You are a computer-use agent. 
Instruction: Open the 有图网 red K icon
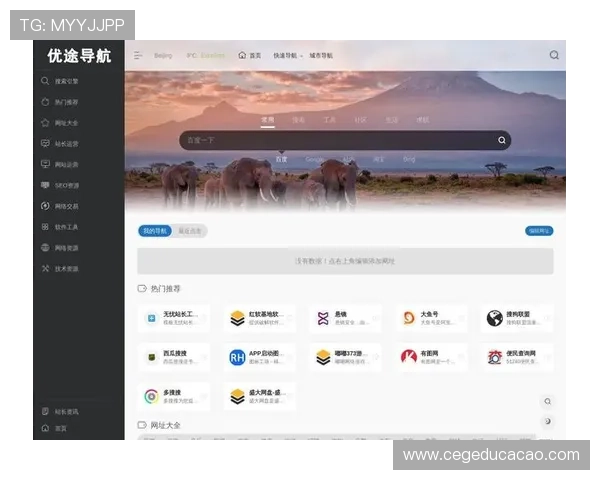[x=409, y=357]
